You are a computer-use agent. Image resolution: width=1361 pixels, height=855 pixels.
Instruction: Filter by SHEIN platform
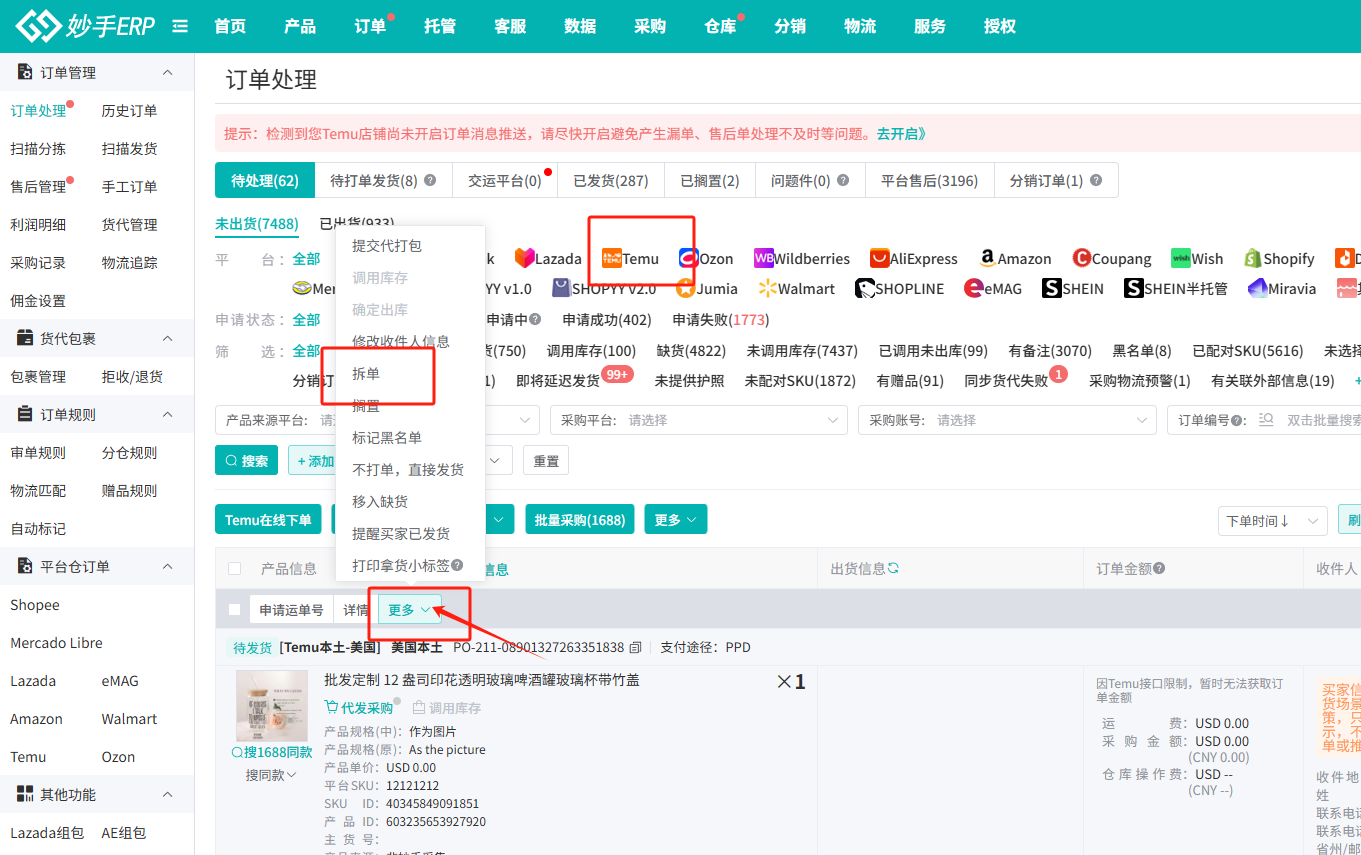pyautogui.click(x=1073, y=288)
